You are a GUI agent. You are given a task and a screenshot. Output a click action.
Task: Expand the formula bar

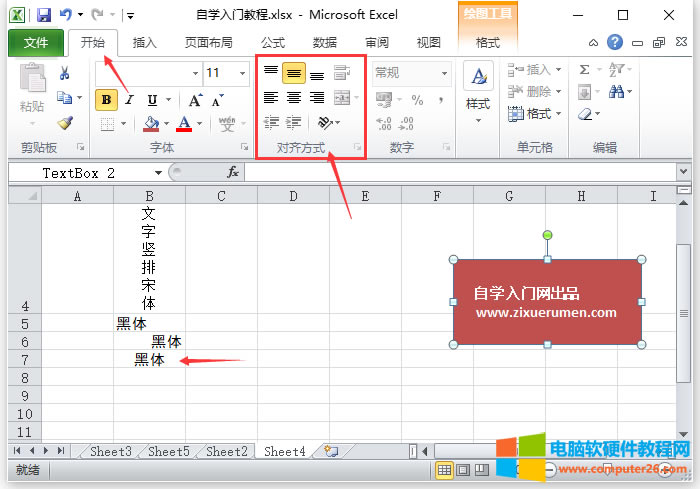pos(683,171)
